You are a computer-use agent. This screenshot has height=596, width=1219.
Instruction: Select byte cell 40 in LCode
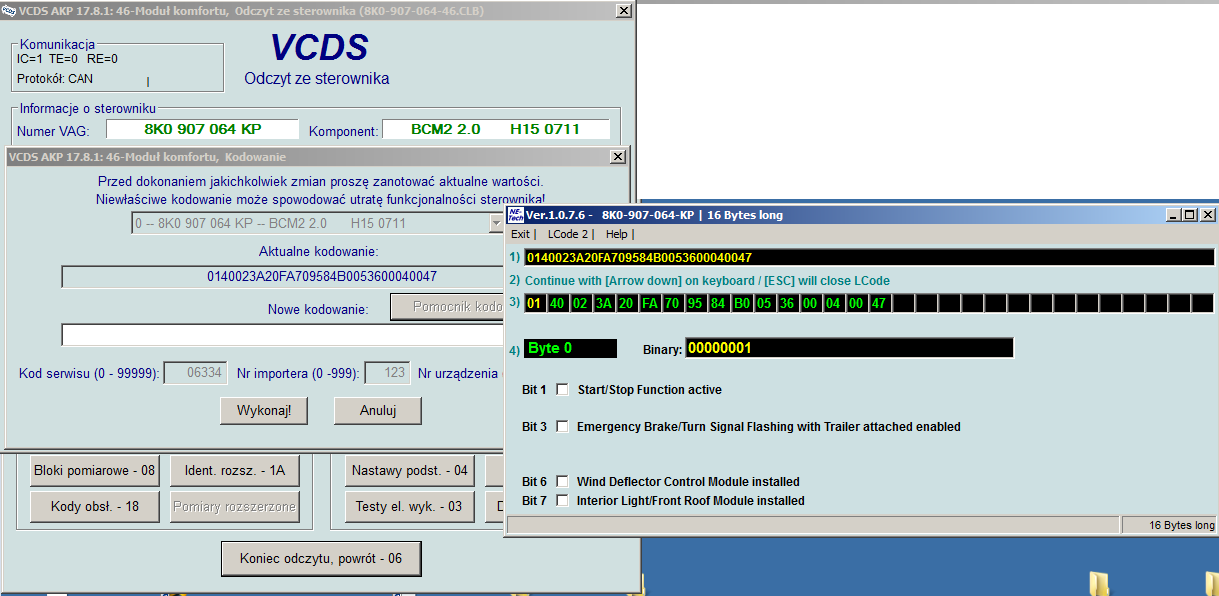pyautogui.click(x=557, y=303)
